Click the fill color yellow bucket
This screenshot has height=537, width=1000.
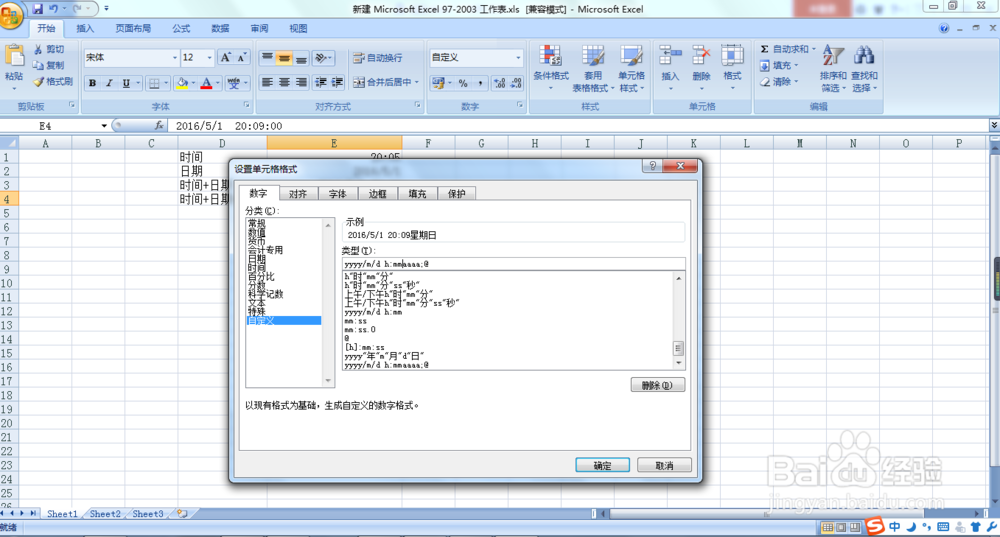(182, 83)
